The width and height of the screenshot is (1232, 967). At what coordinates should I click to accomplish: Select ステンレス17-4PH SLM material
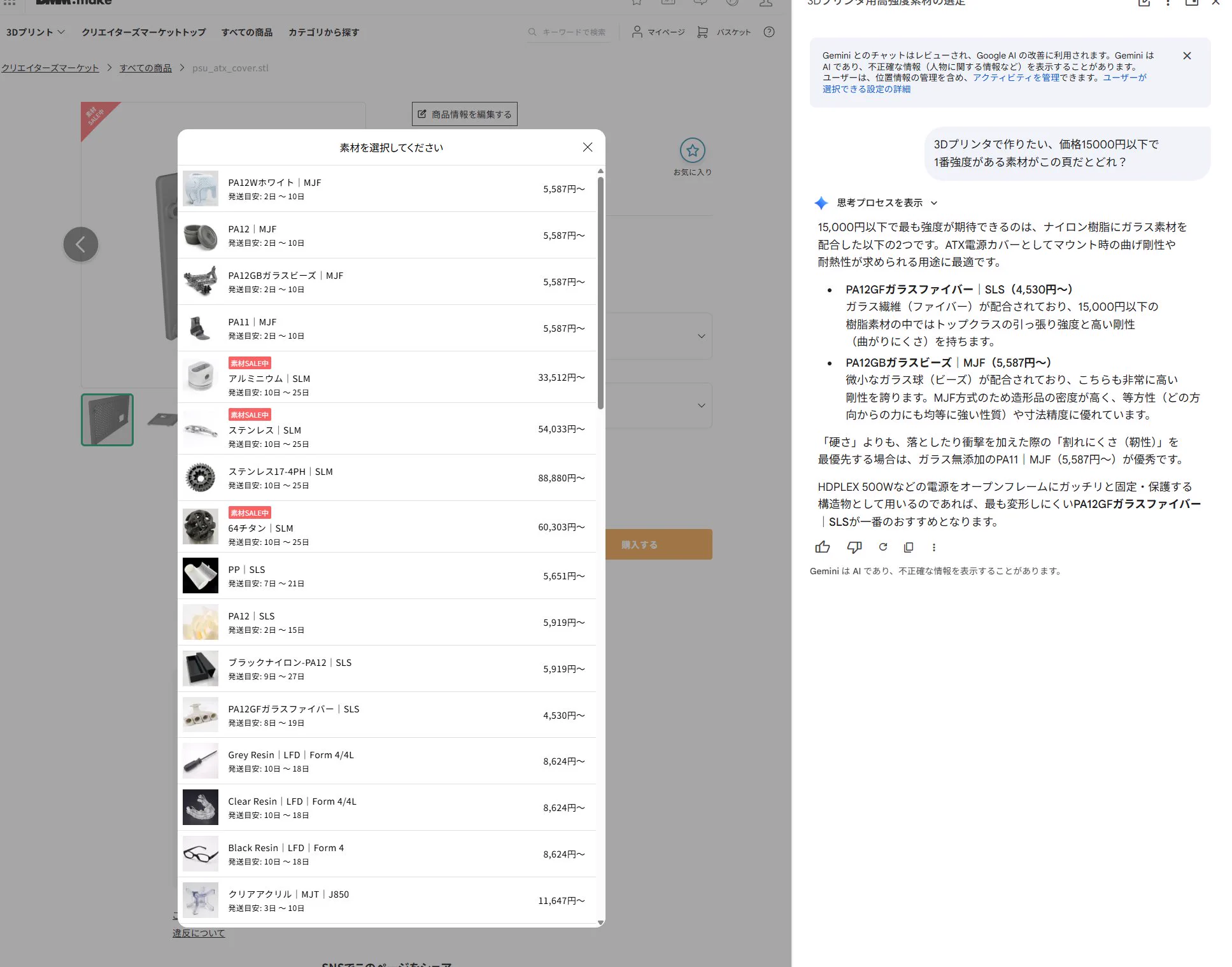[387, 477]
